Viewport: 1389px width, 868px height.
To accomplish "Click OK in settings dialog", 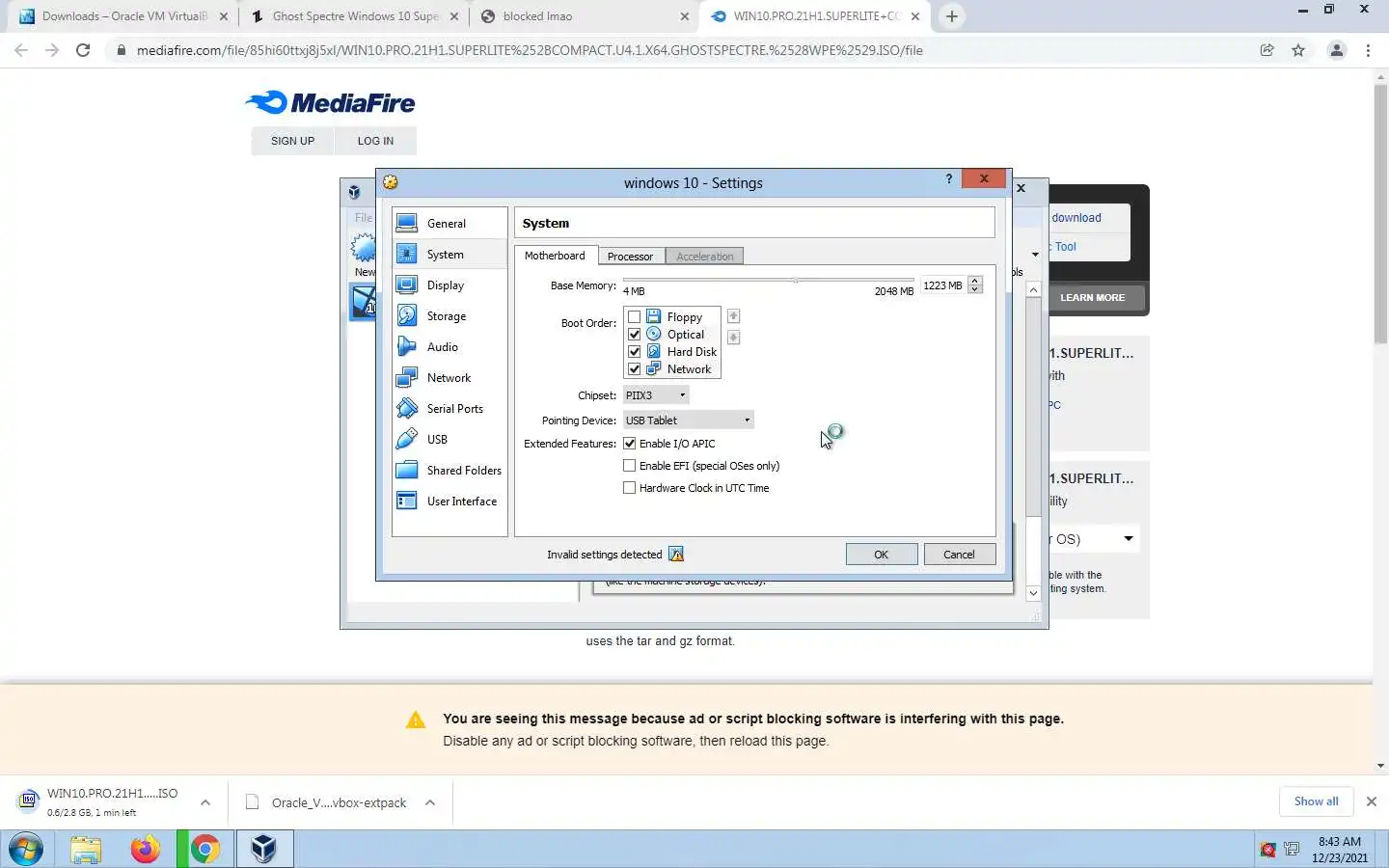I will pos(881,555).
